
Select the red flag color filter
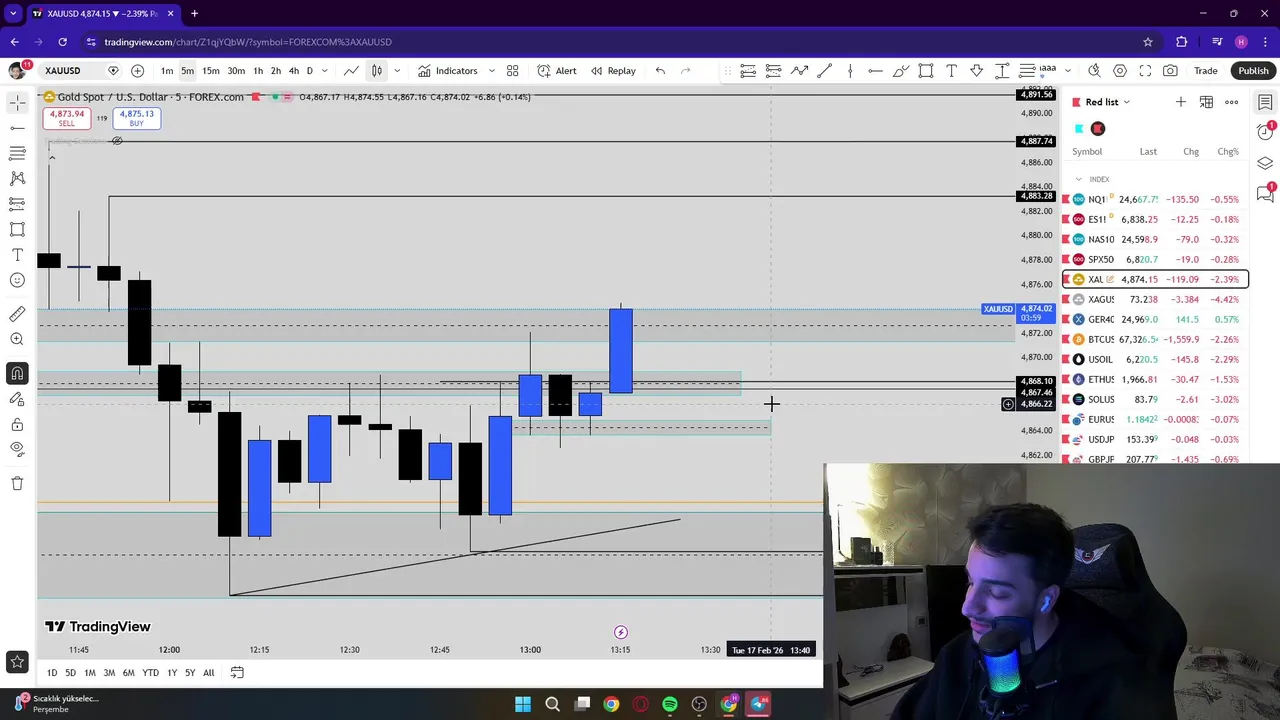(x=1098, y=129)
